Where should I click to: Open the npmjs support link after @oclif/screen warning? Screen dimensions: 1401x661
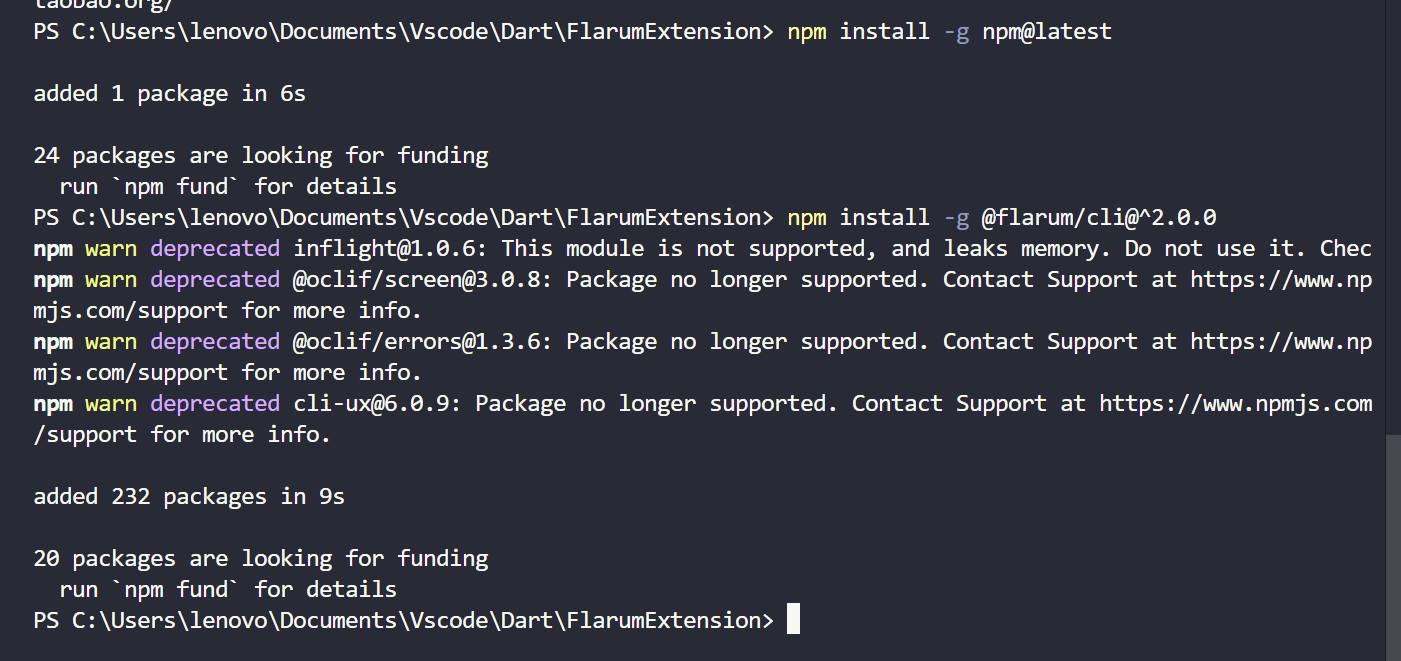tap(1280, 280)
